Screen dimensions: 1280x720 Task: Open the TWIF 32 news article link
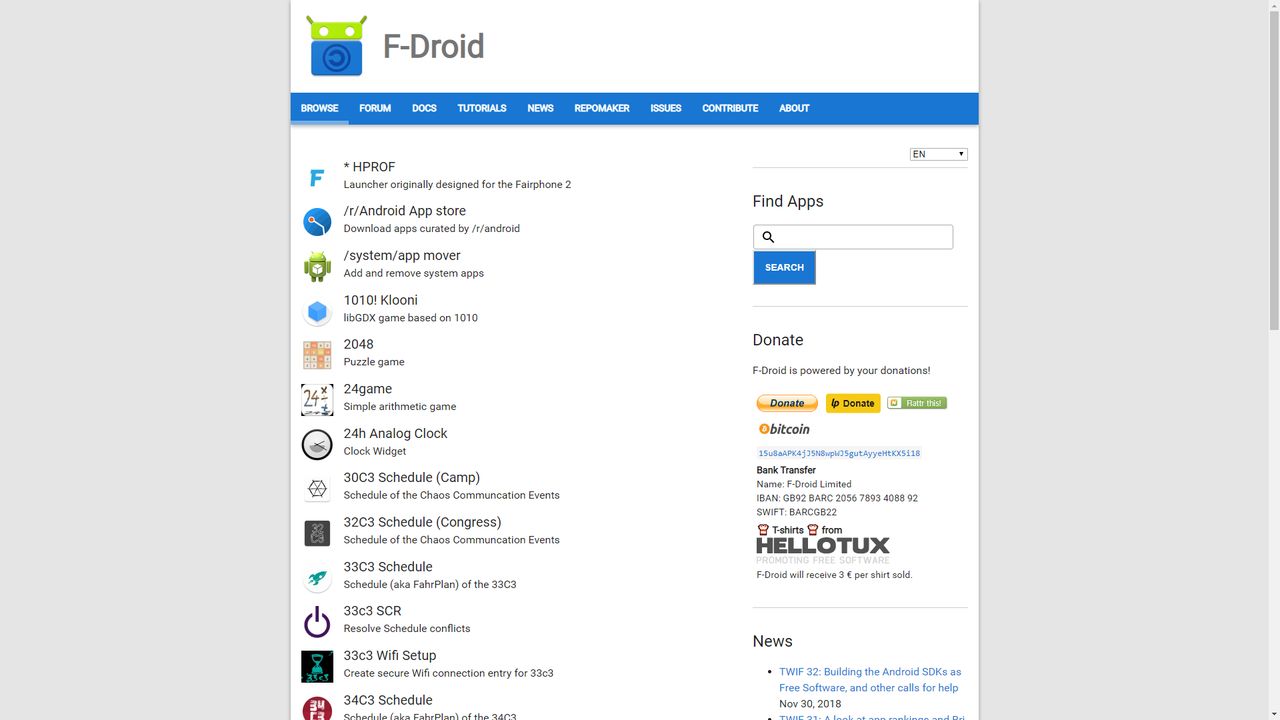point(870,680)
